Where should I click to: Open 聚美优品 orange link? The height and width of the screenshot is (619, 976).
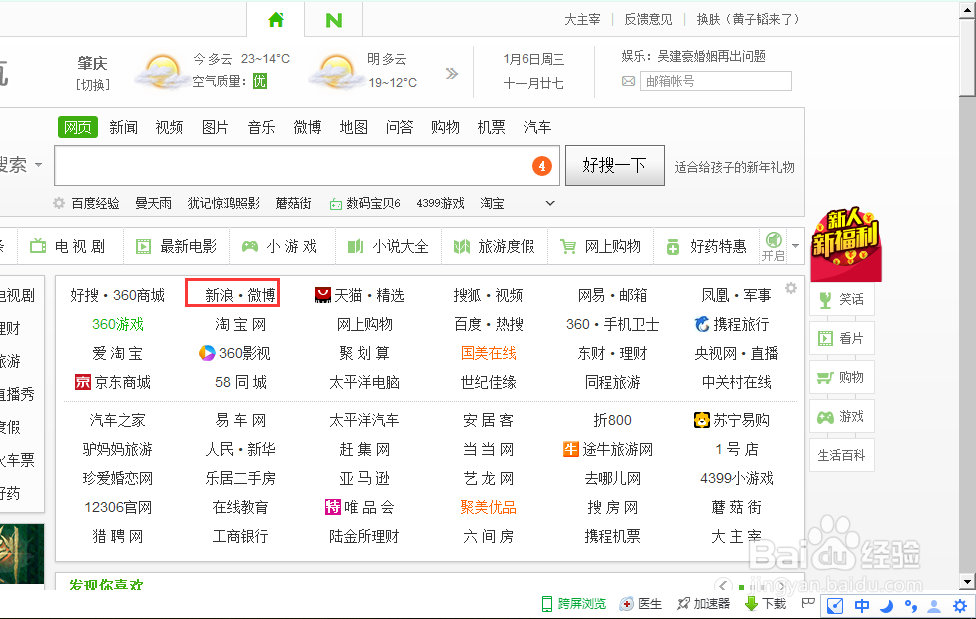tap(489, 507)
